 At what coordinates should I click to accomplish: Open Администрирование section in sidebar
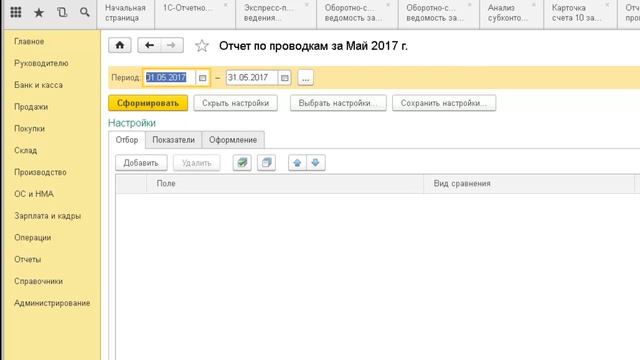pyautogui.click(x=52, y=303)
